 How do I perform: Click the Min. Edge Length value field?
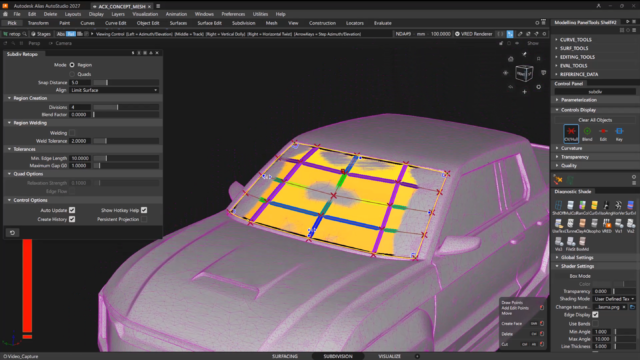80,158
